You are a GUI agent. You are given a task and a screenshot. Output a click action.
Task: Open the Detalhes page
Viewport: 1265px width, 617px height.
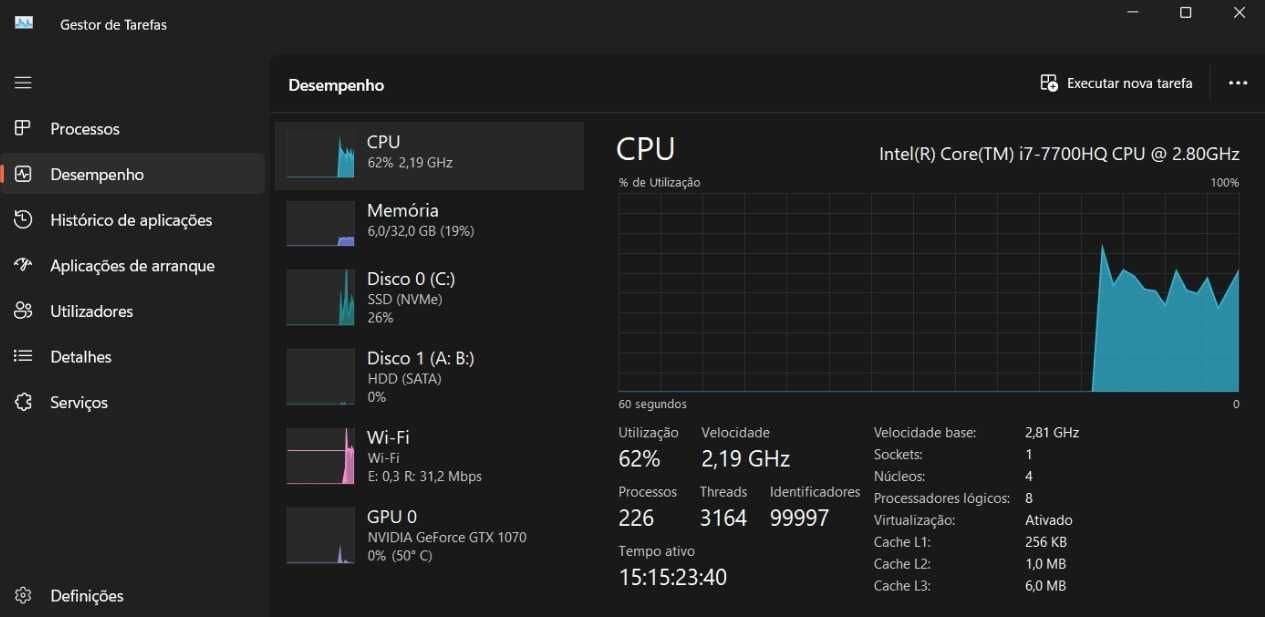[x=134, y=357]
